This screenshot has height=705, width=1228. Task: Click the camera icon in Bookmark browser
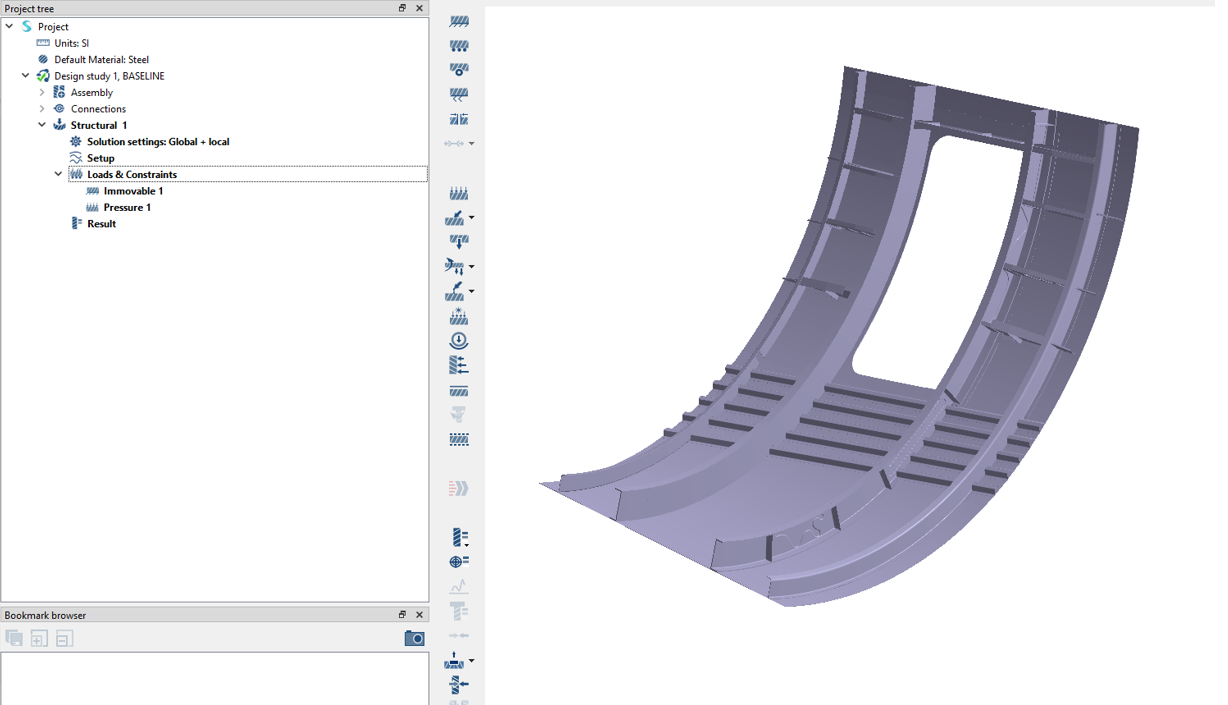414,638
